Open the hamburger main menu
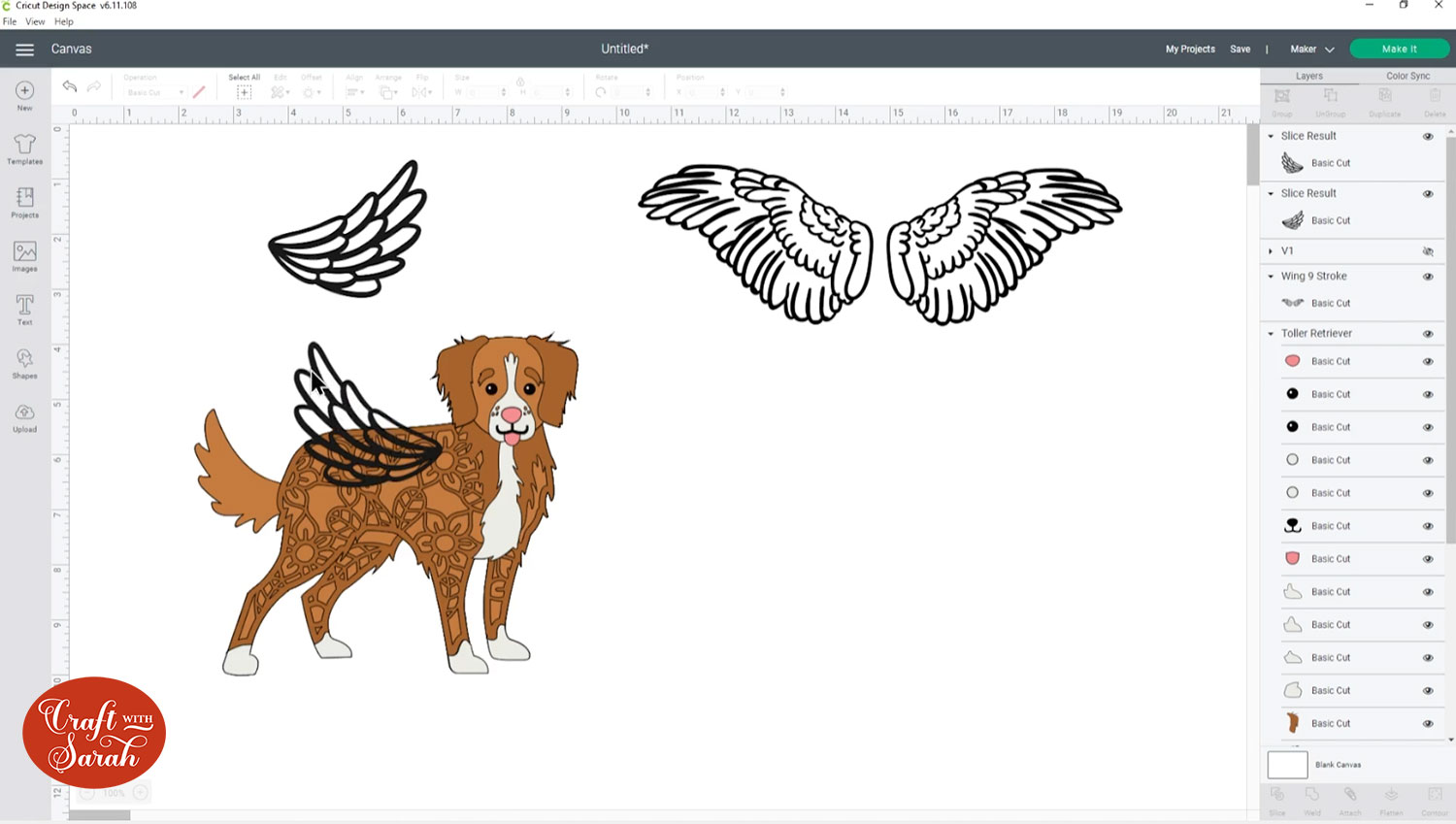Image resolution: width=1456 pixels, height=824 pixels. [x=24, y=49]
